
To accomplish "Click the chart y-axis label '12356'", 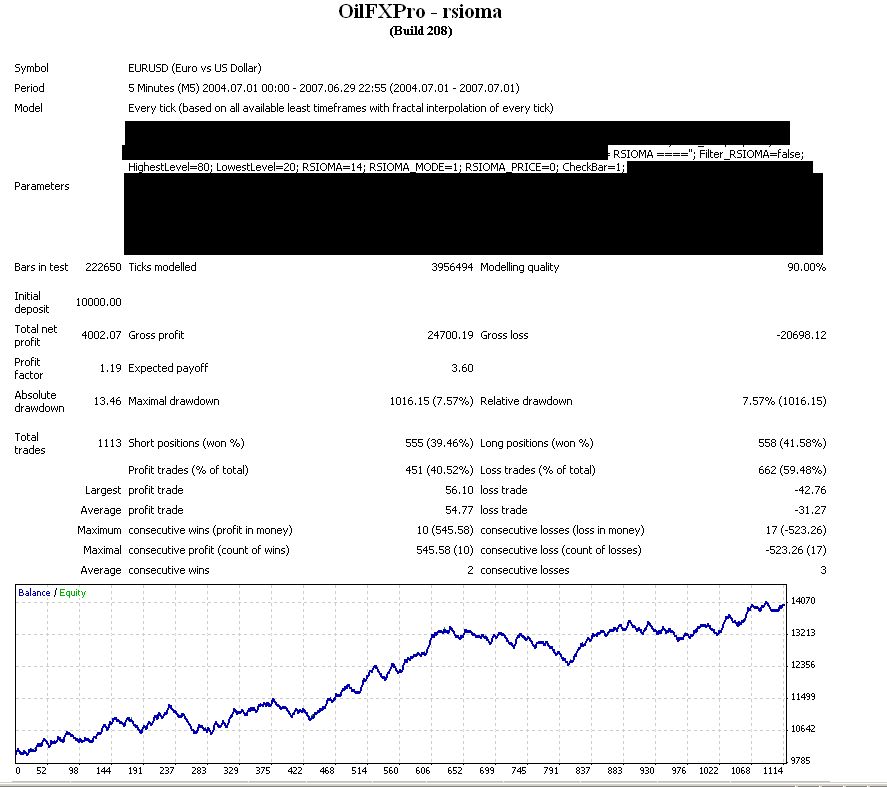I will tap(803, 665).
